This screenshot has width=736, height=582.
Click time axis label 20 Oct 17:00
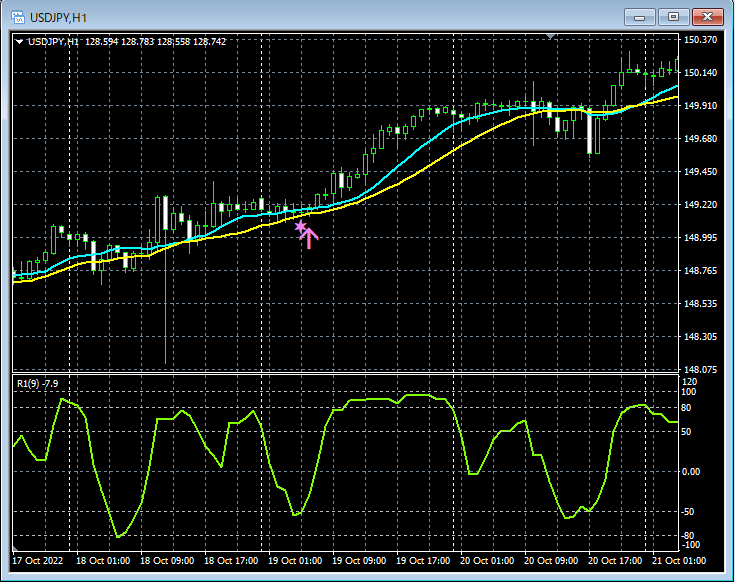pos(615,561)
